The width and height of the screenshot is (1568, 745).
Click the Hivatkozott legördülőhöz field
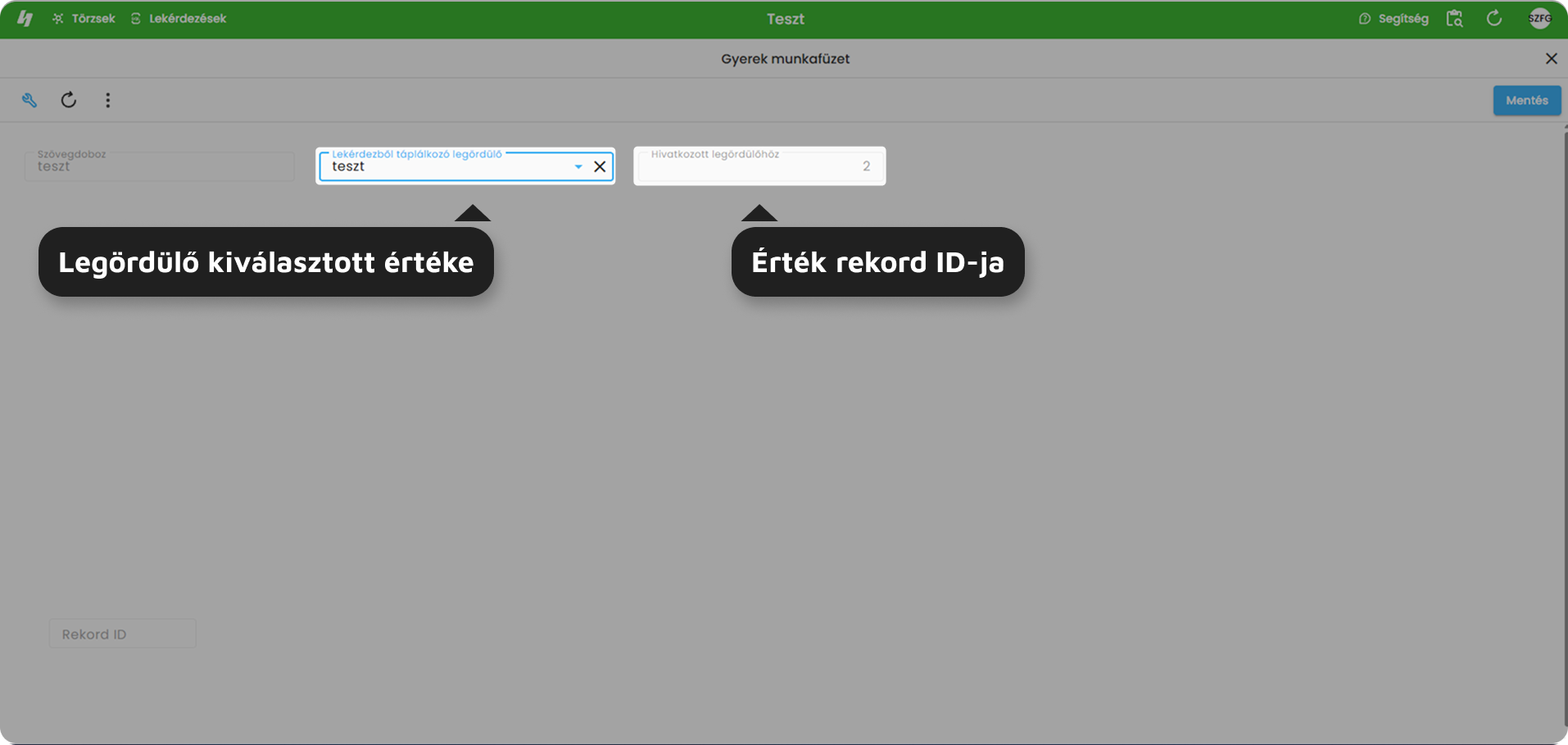click(759, 166)
